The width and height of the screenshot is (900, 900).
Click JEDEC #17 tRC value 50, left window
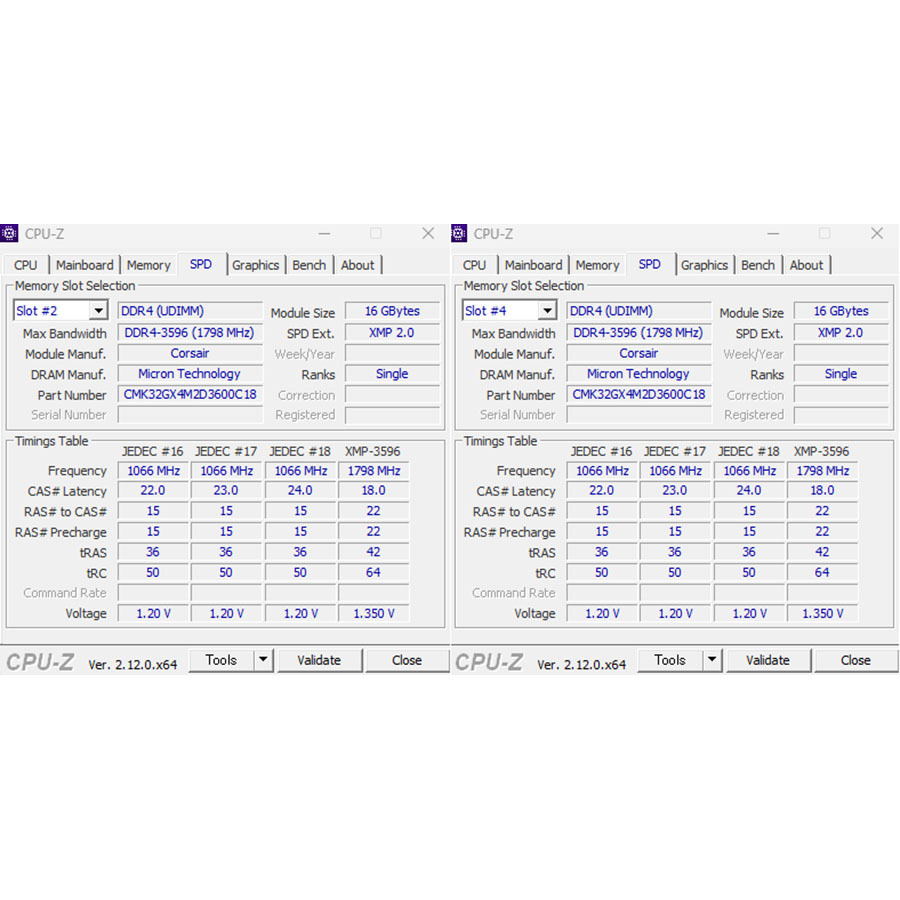tap(226, 572)
